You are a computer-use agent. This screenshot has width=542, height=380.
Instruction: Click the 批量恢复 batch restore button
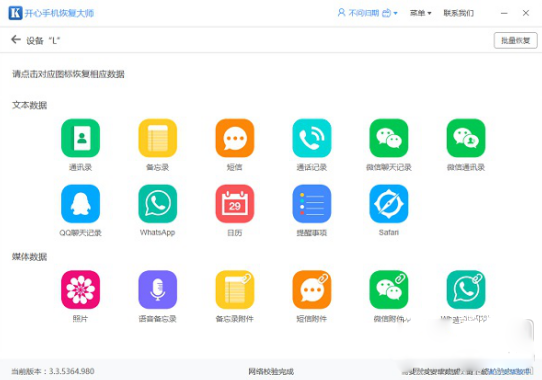click(x=515, y=40)
